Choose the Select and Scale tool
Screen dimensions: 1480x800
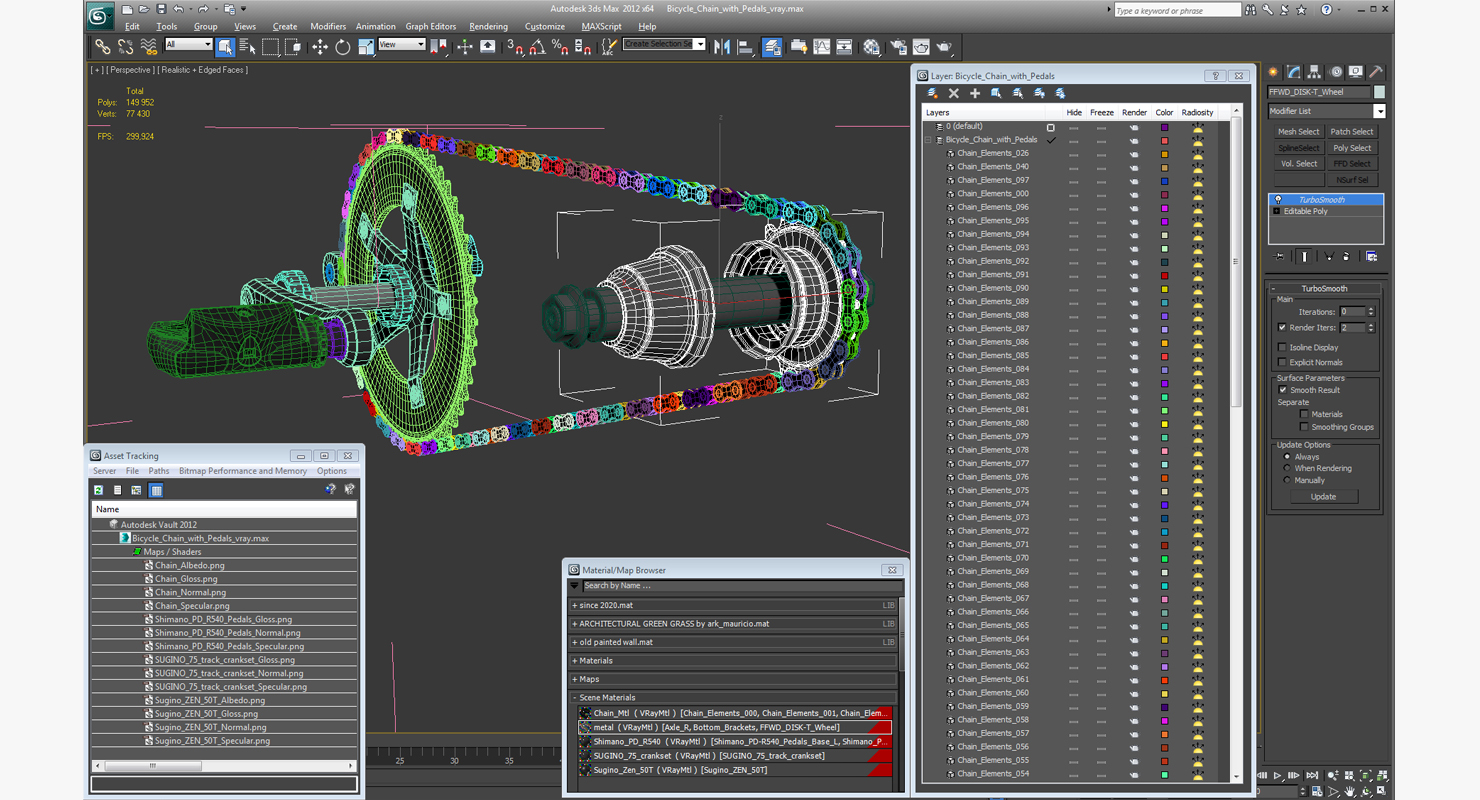pos(365,46)
